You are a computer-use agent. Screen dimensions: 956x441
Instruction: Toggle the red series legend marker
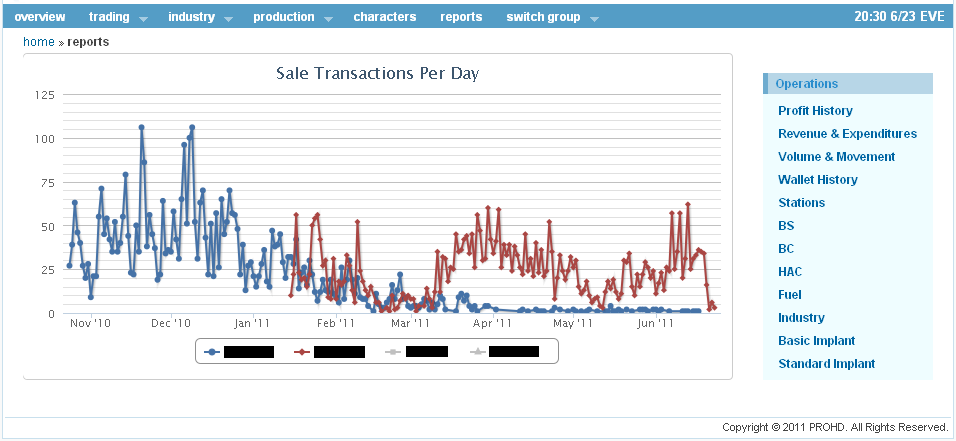(x=302, y=352)
